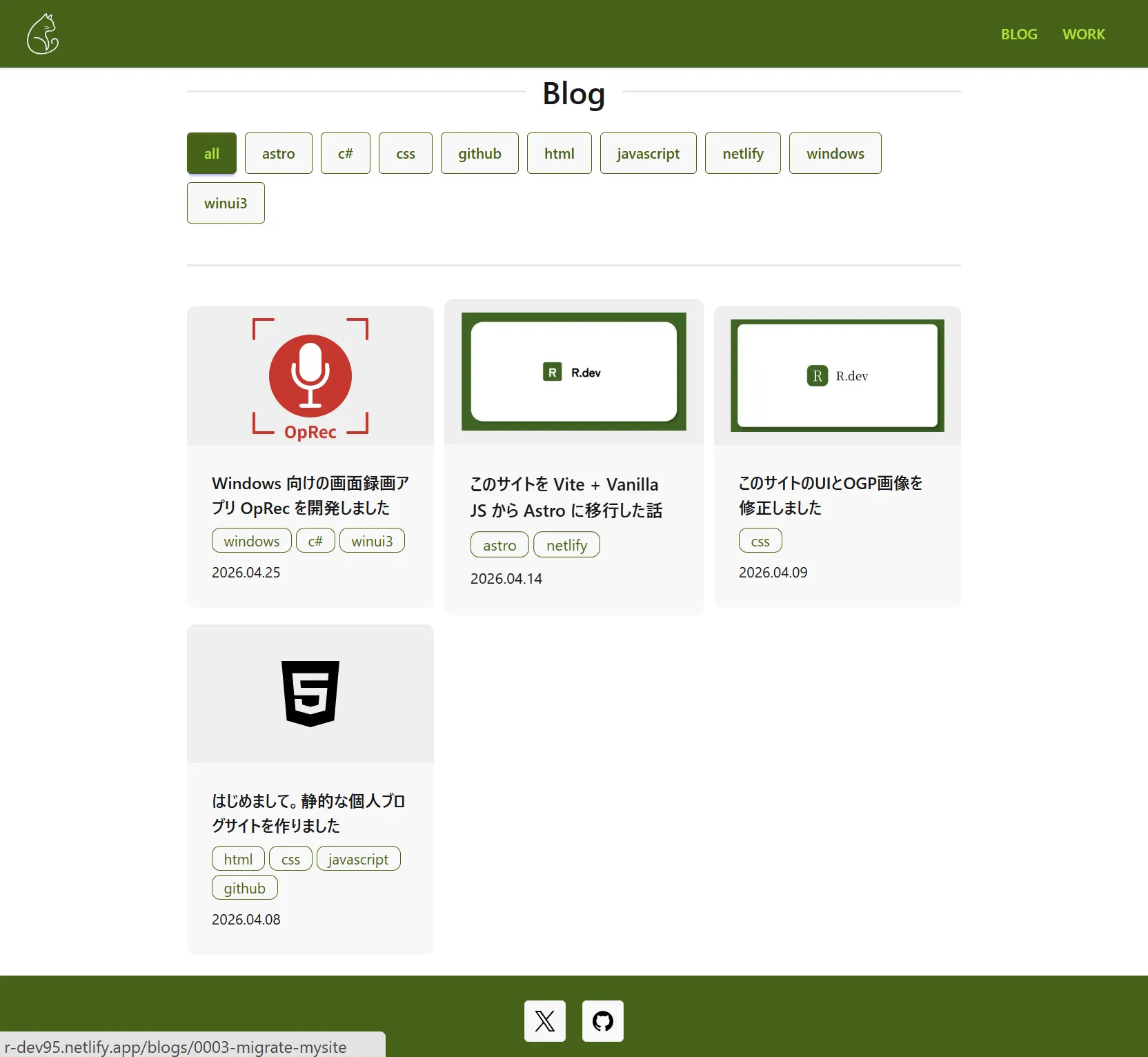Click github tag on first-post card
This screenshot has height=1057, width=1148.
[244, 888]
